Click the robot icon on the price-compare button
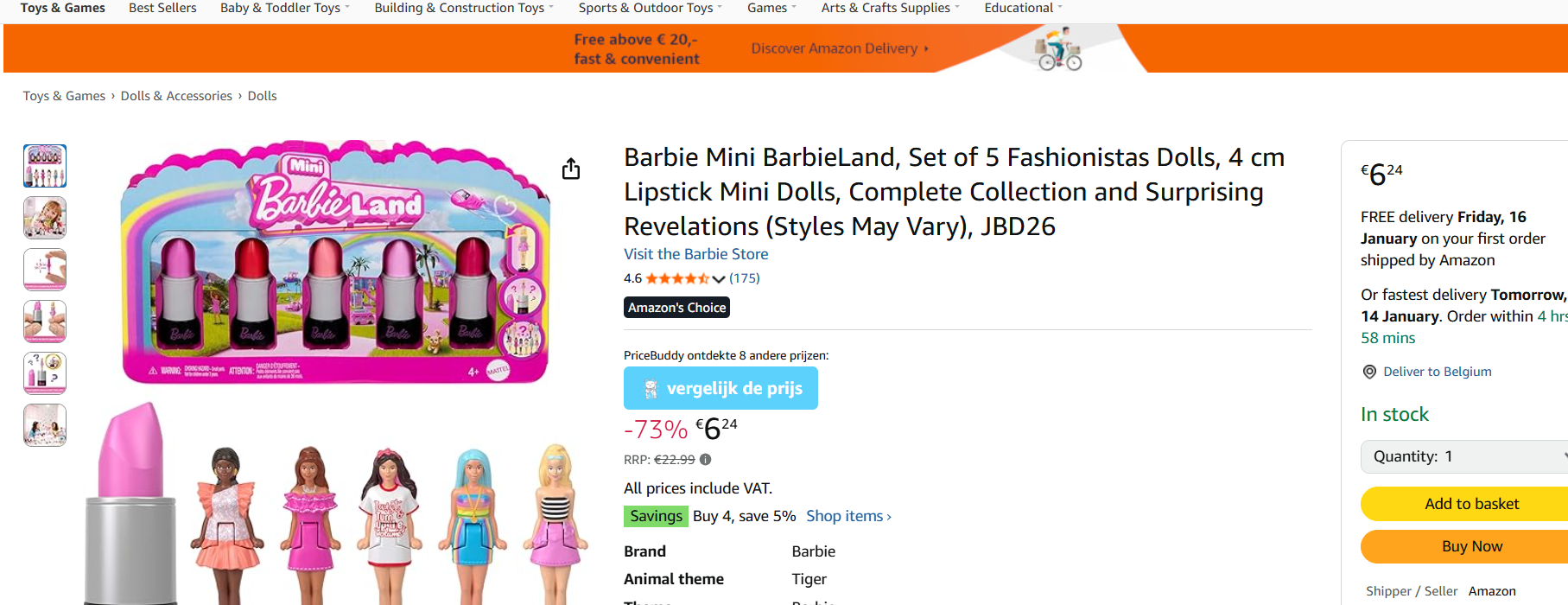1568x605 pixels. pos(650,388)
